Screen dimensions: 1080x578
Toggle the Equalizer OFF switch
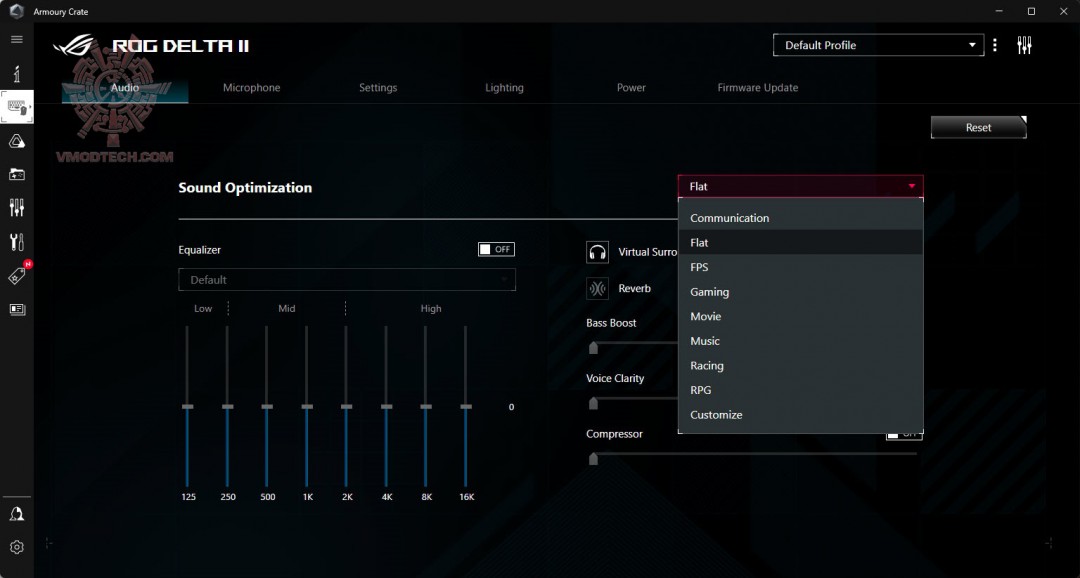coord(496,249)
